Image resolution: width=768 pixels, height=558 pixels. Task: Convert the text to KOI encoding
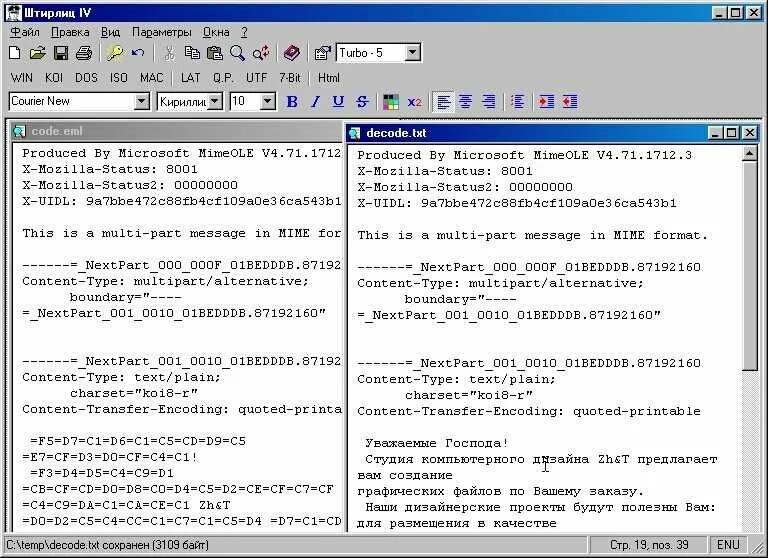click(54, 78)
